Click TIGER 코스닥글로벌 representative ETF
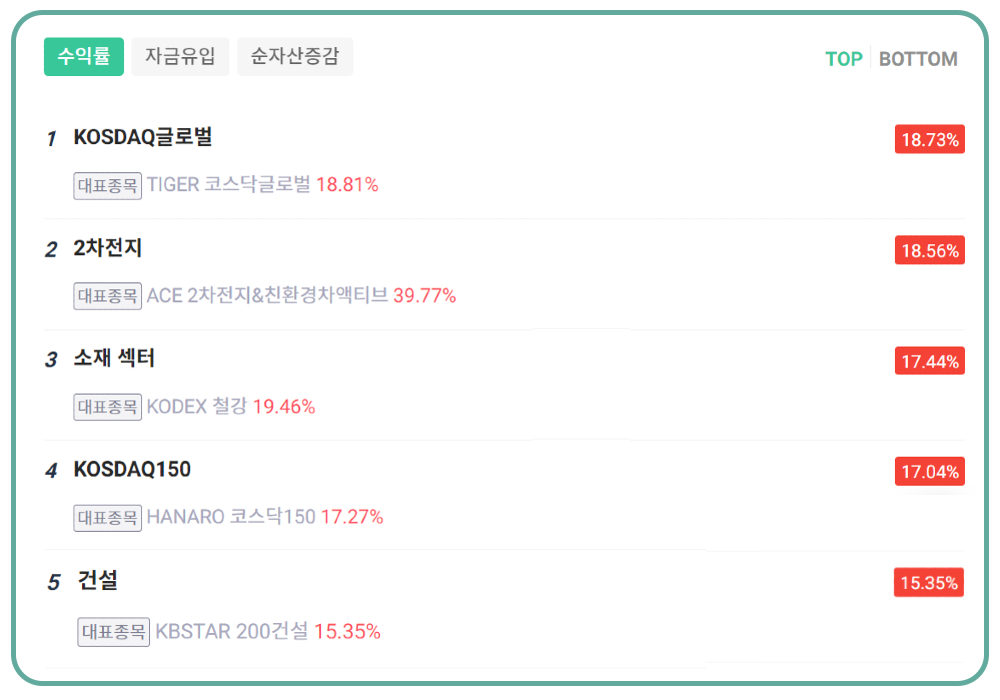This screenshot has width=1000, height=700. [229, 185]
